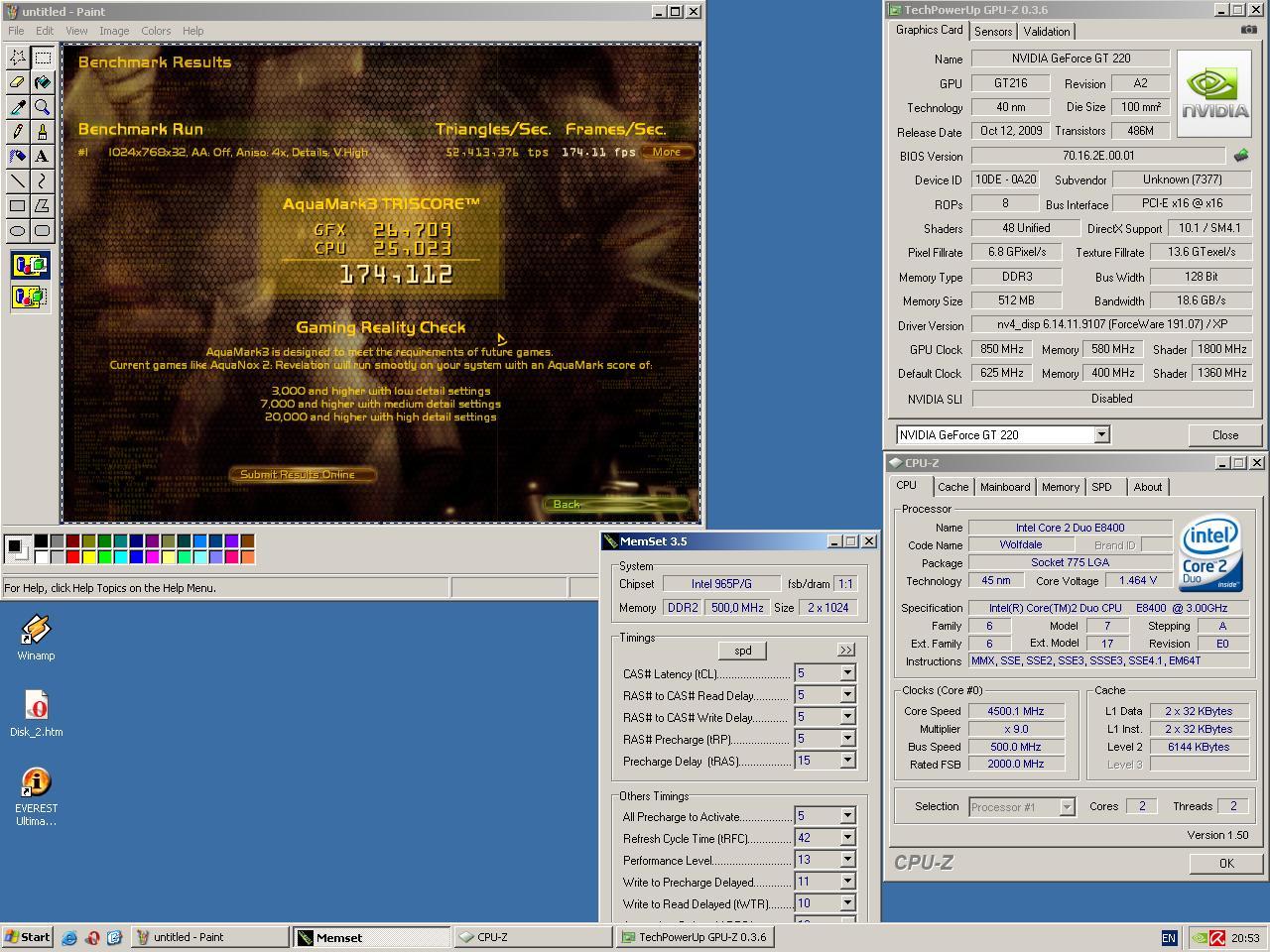Set transparent selection mode in Paint toolbox
Viewport: 1270px width, 952px height.
[x=30, y=297]
